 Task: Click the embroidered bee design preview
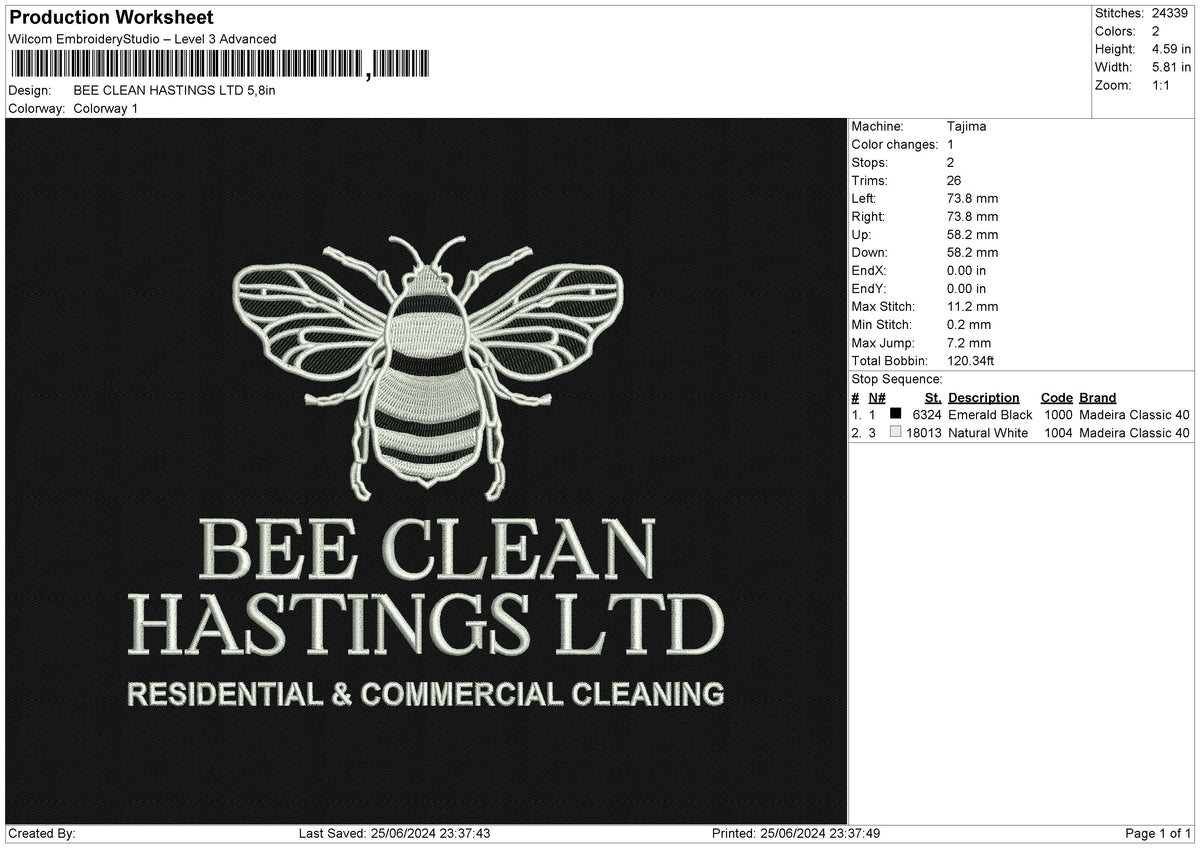pos(427,367)
